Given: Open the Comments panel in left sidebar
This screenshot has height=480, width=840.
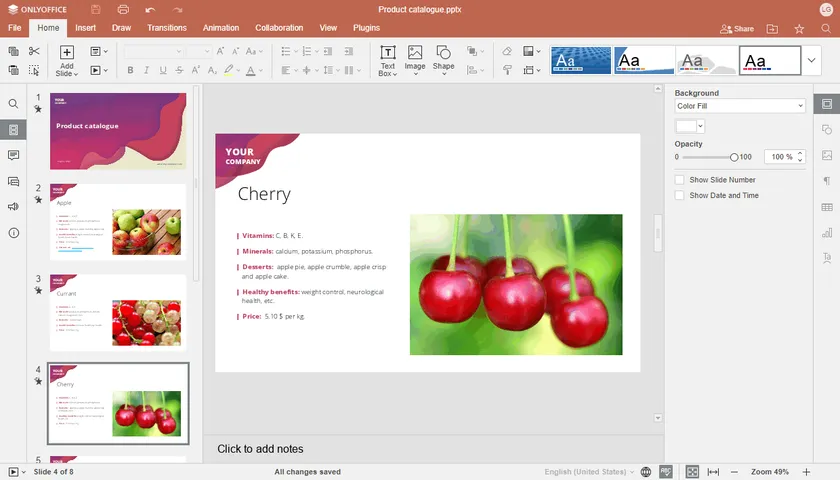Looking at the screenshot, I should pyautogui.click(x=13, y=156).
